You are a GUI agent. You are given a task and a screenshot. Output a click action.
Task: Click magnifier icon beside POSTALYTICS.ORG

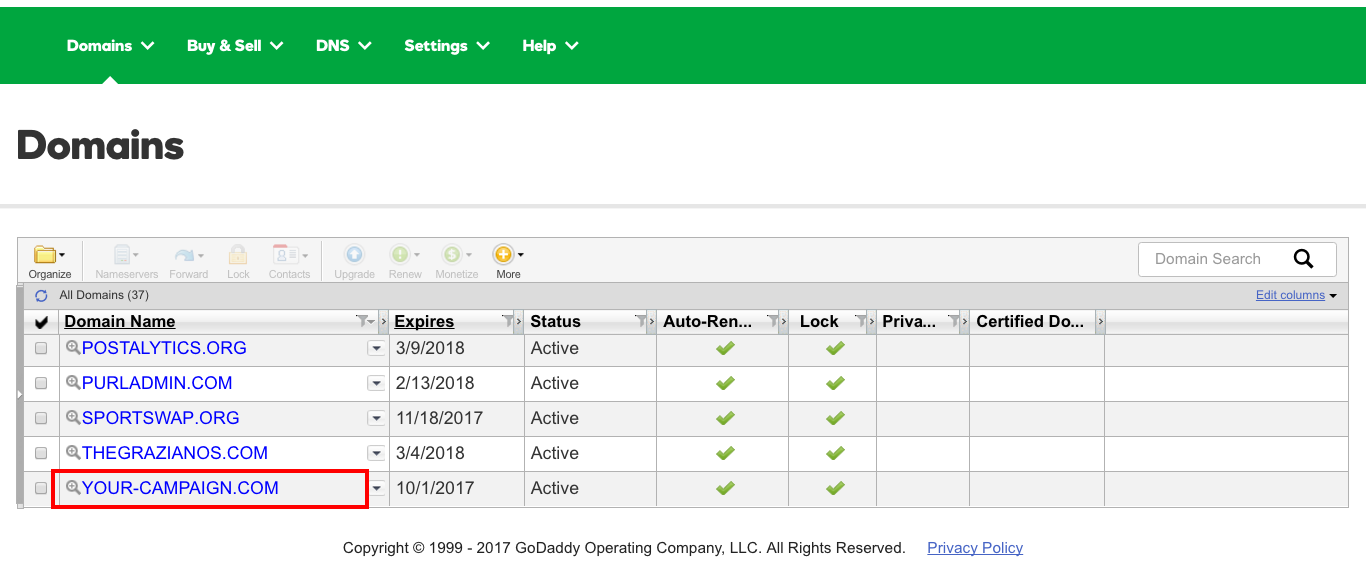pos(73,348)
